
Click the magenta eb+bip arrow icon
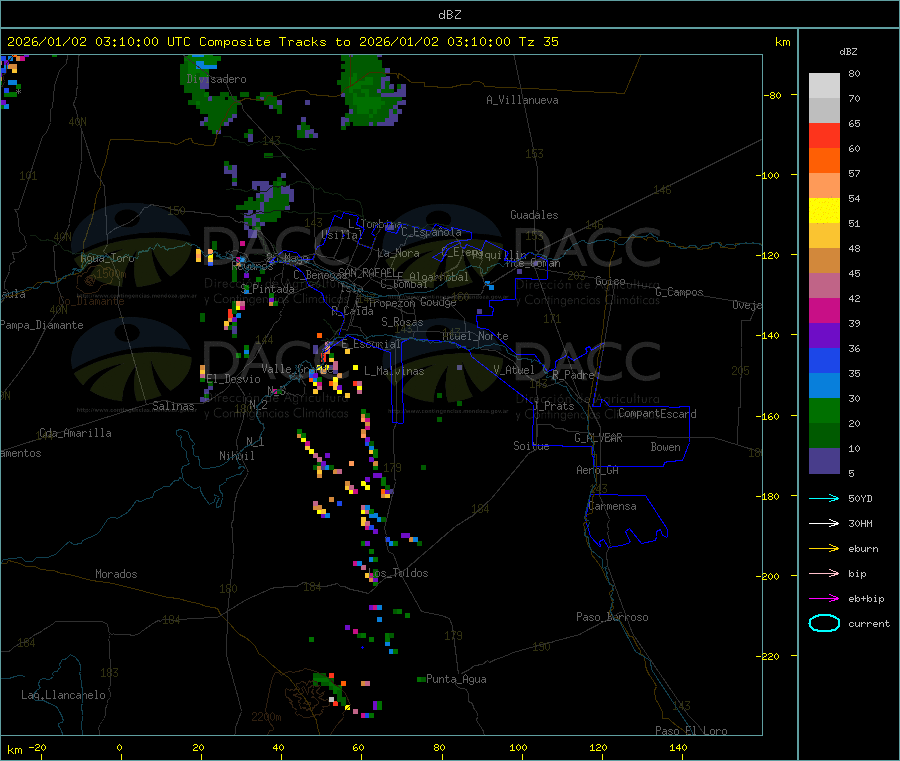click(824, 599)
